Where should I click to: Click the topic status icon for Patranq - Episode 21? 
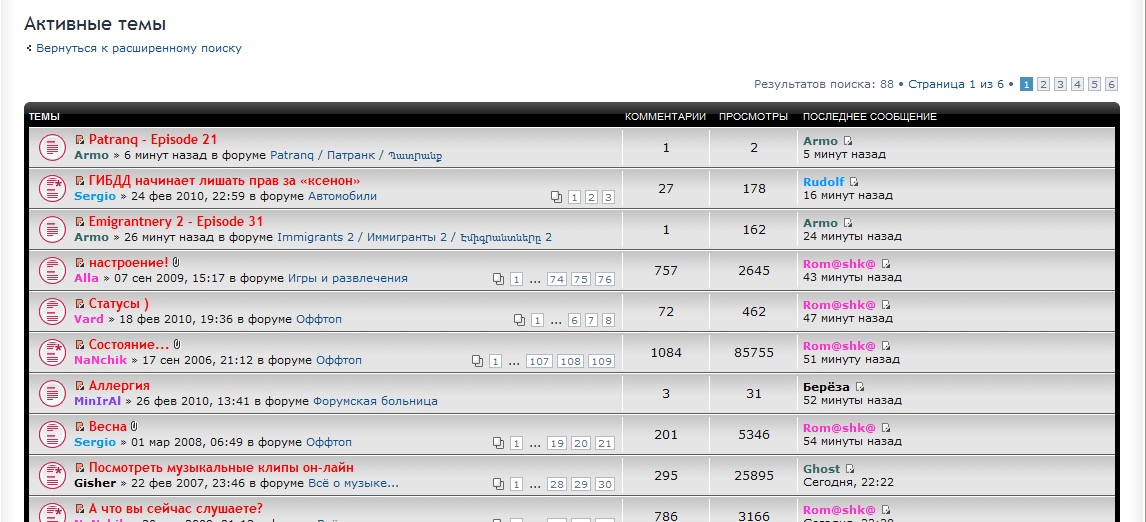coord(51,147)
